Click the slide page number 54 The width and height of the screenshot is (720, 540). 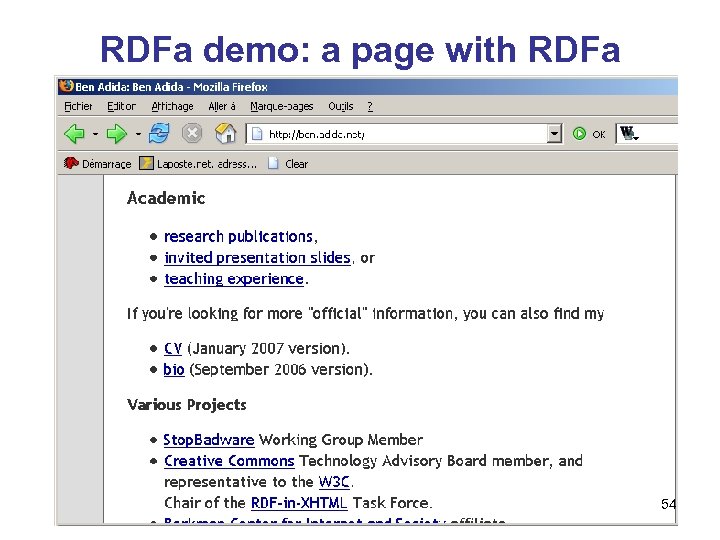coord(668,504)
